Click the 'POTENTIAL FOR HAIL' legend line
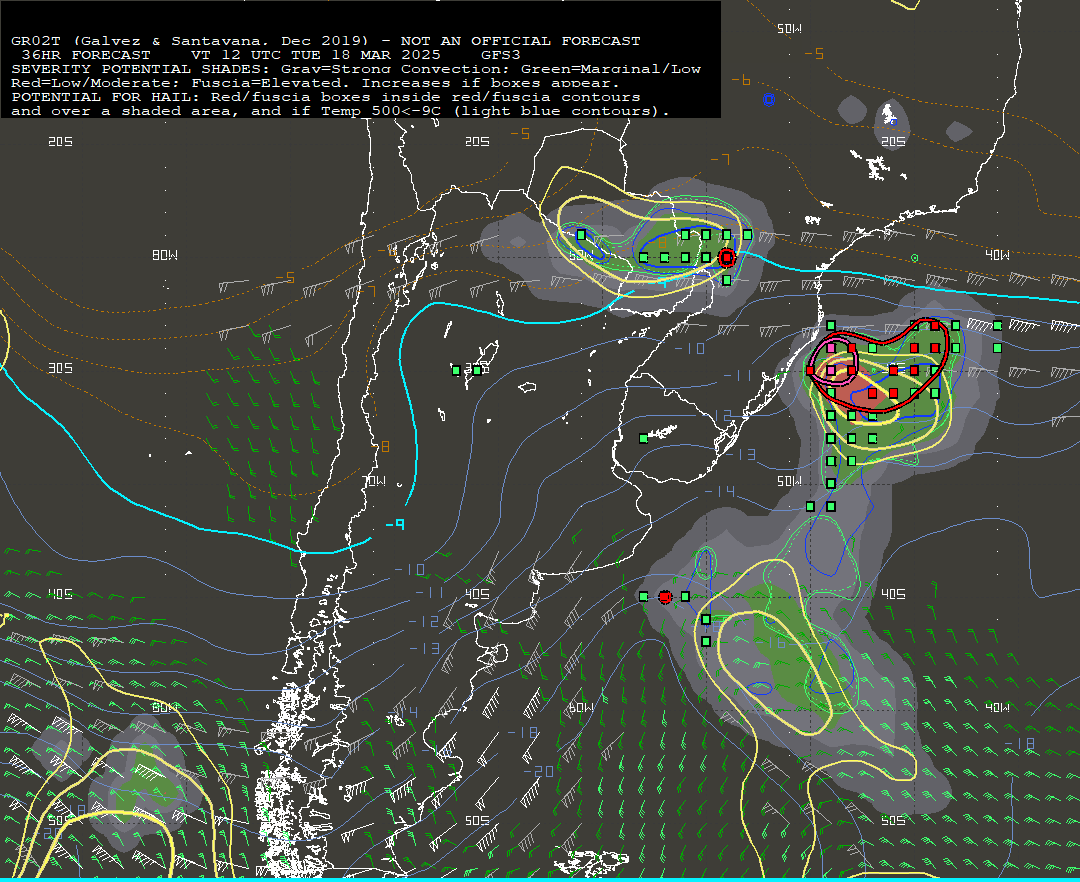1080x882 pixels. coord(326,96)
